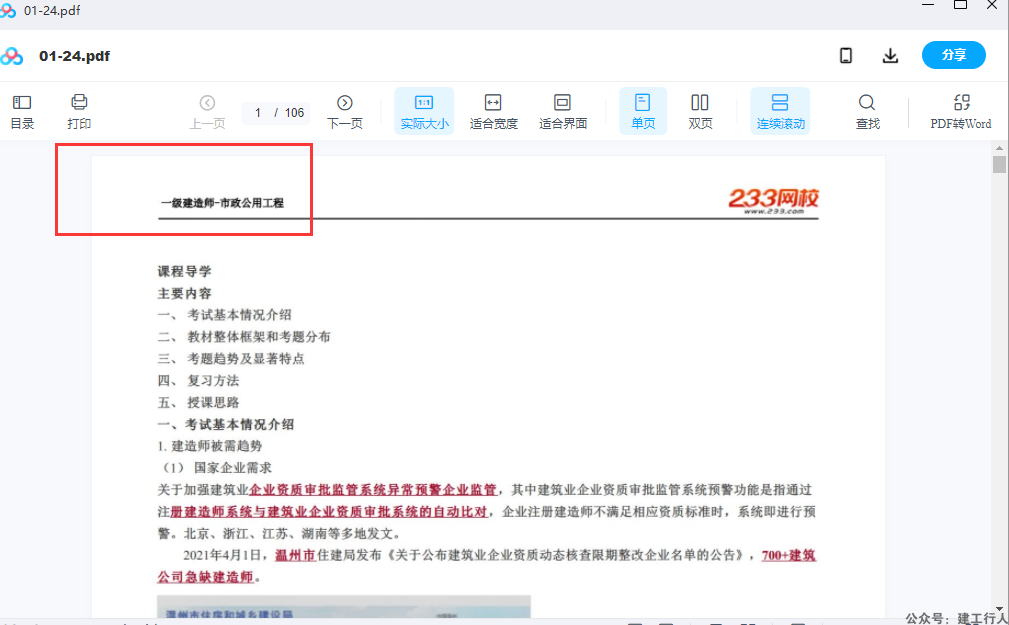Click the mobile phone view icon
The width and height of the screenshot is (1009, 625).
(x=846, y=55)
